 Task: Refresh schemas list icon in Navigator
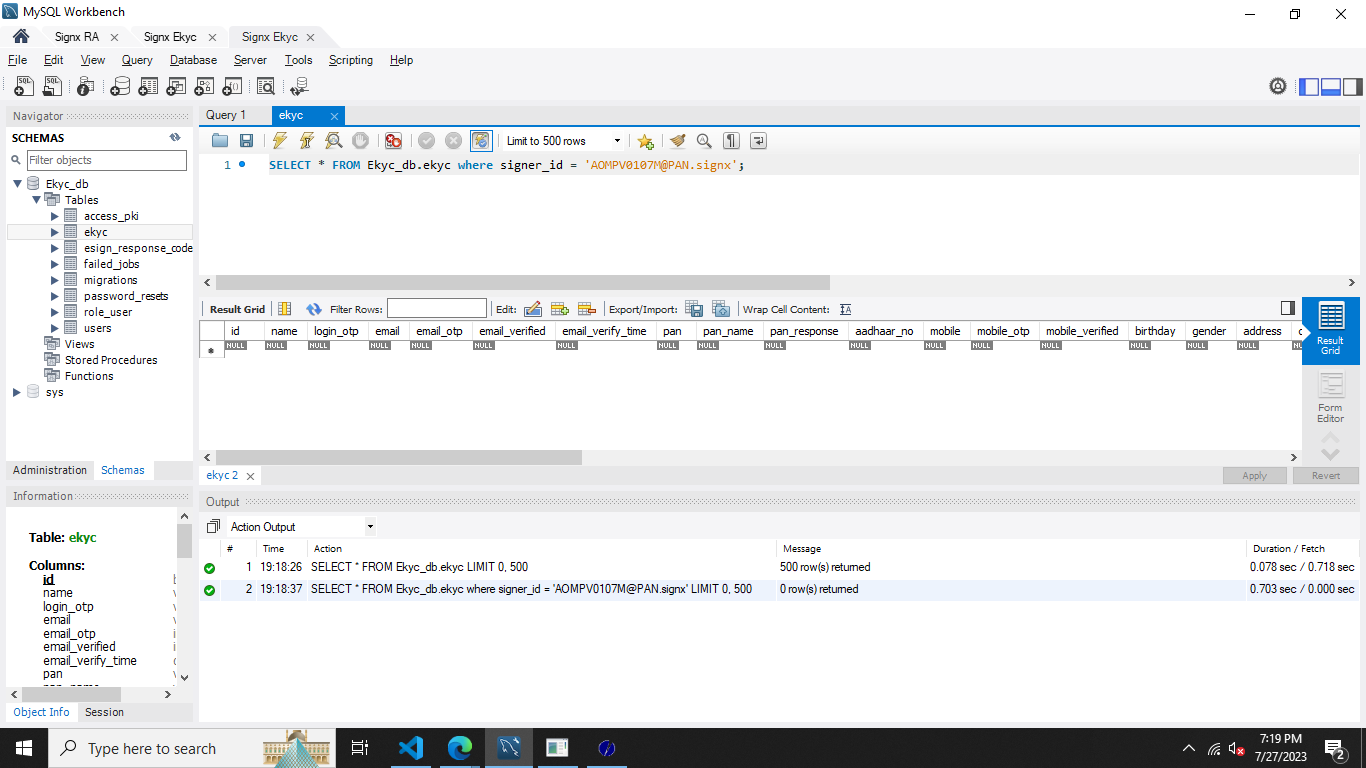tap(175, 137)
